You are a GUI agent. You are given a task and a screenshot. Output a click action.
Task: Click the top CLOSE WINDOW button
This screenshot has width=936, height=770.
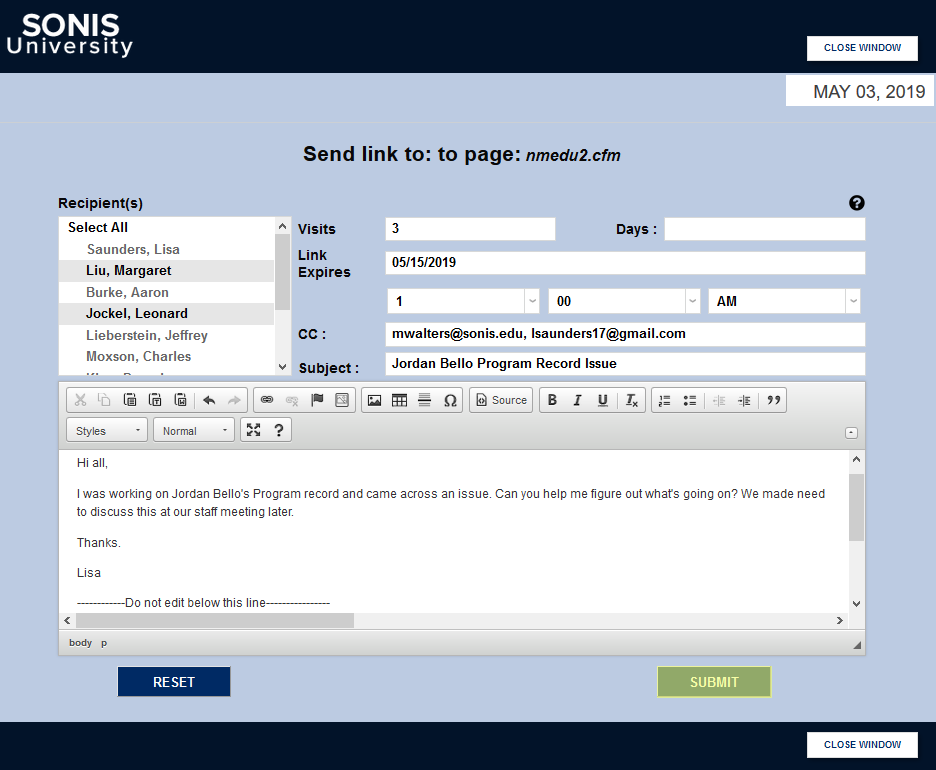862,48
